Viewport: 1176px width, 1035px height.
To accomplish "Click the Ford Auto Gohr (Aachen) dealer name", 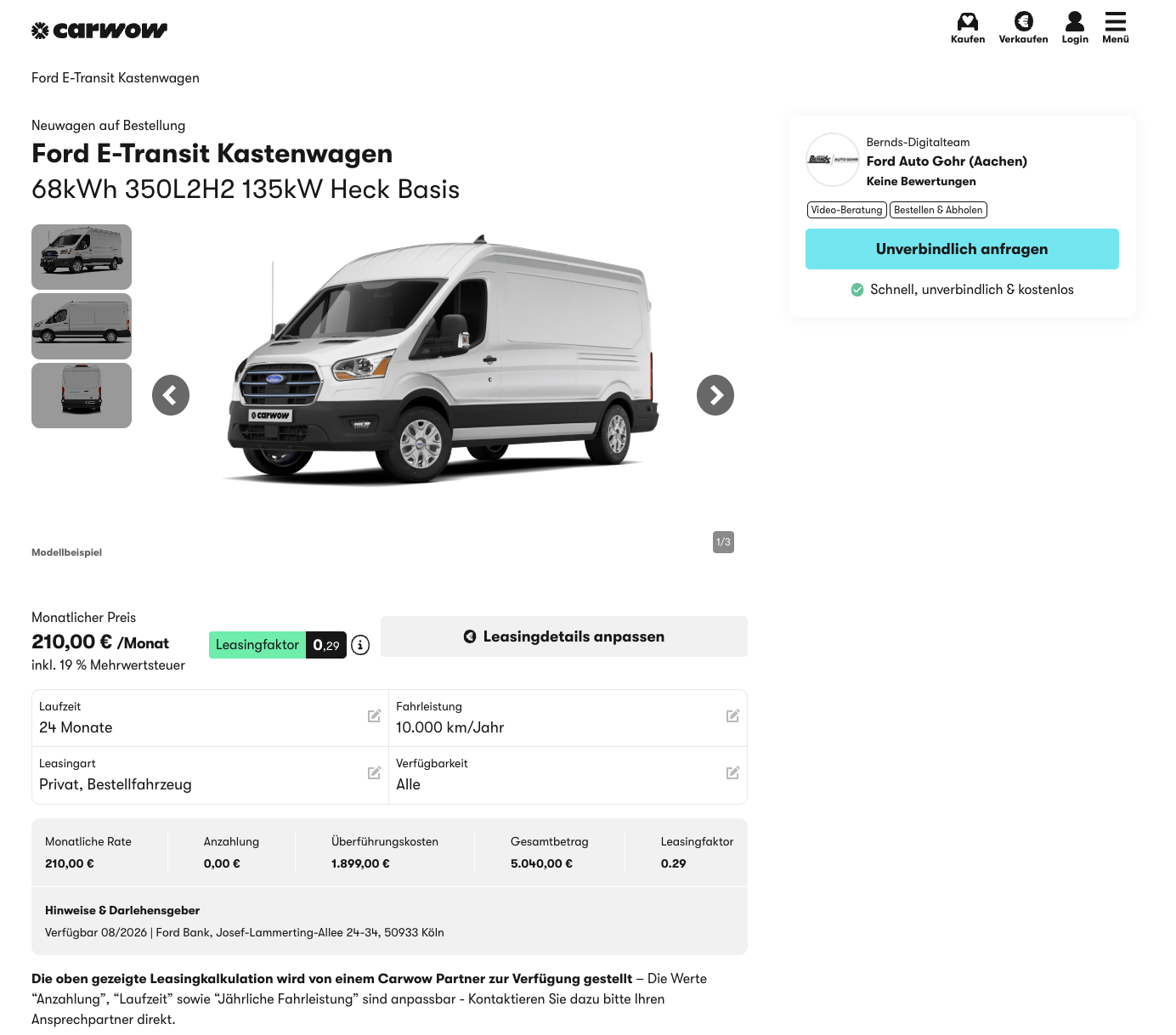I will tap(947, 161).
